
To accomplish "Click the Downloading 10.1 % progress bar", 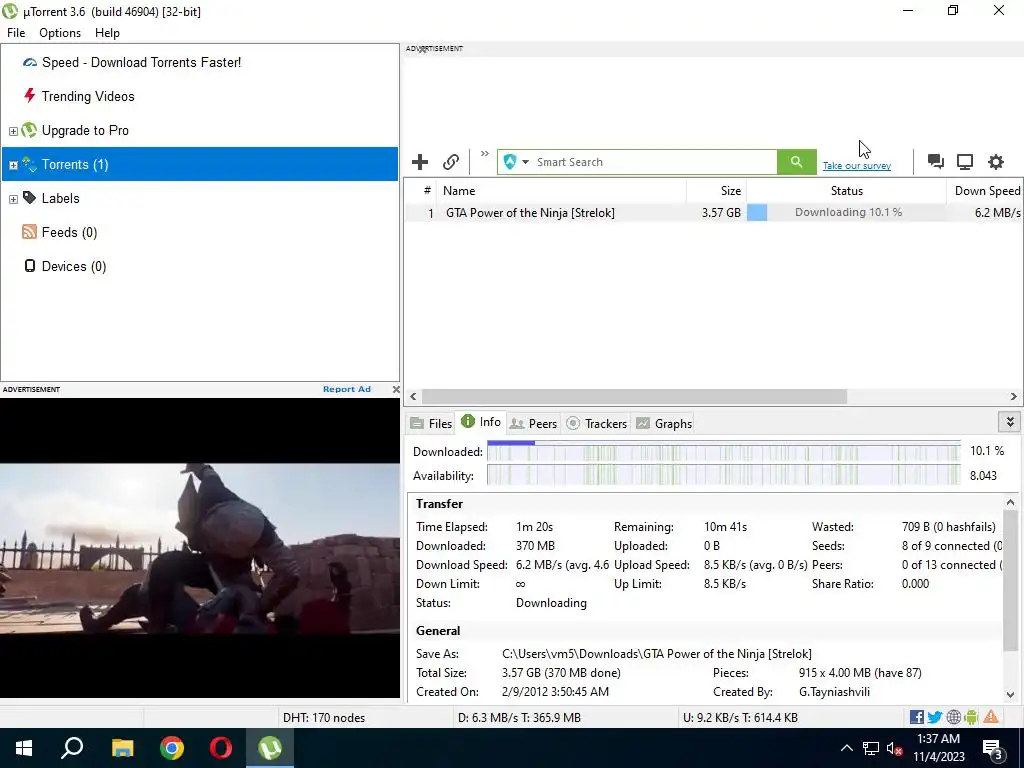I will tap(846, 212).
